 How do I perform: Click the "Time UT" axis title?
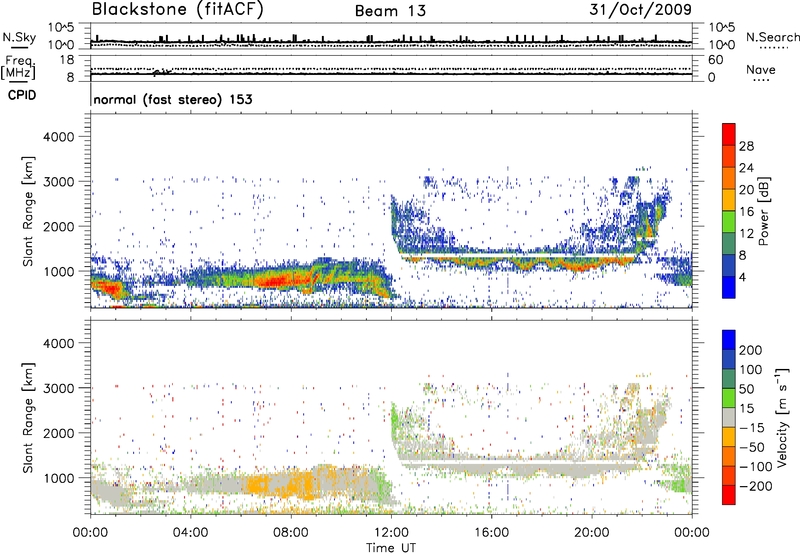pos(391,548)
